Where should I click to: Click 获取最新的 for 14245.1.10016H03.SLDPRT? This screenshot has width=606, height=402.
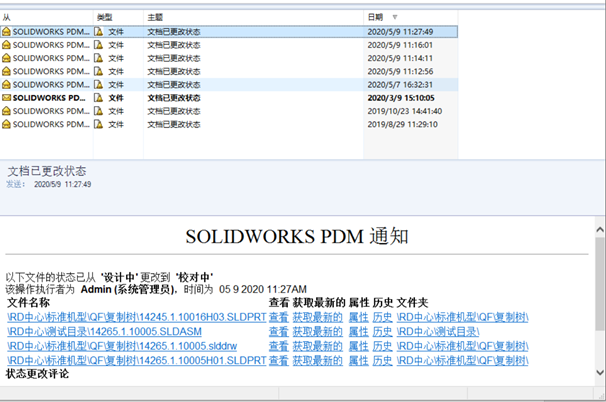click(x=318, y=317)
